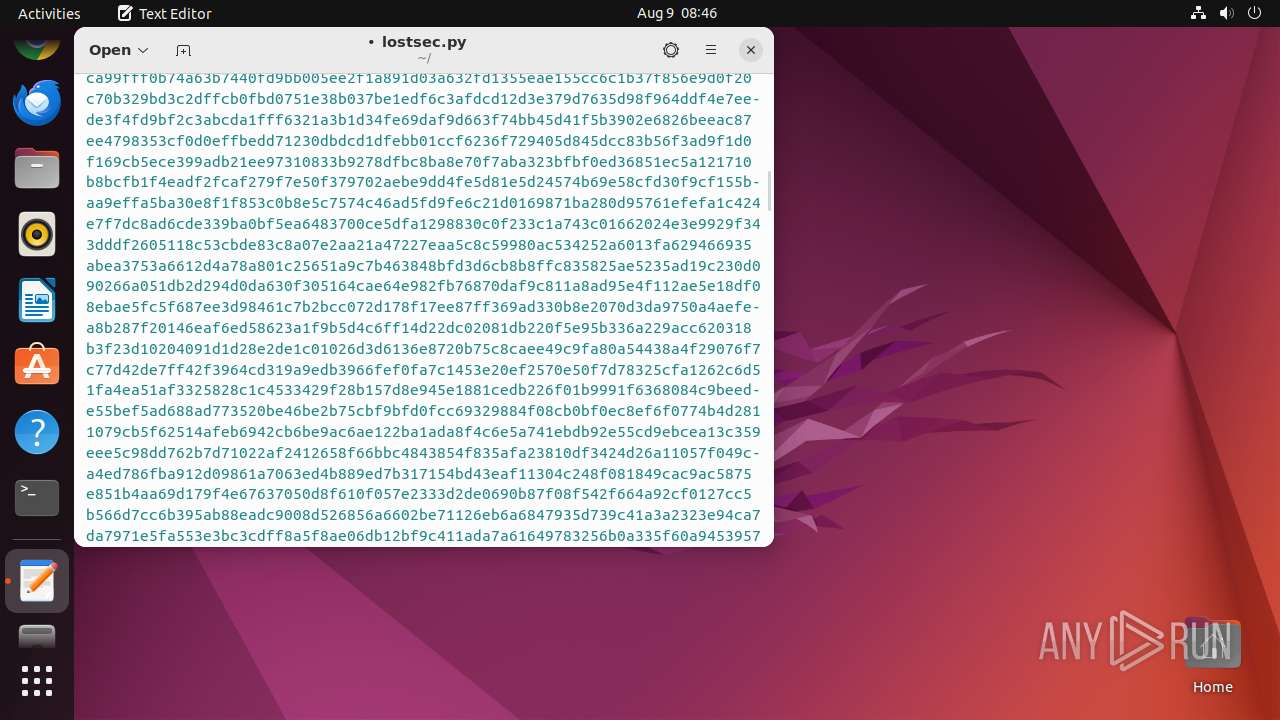Screen dimensions: 1280x720
Task: Open the Text Editor app menu in the top bar
Action: 164,13
